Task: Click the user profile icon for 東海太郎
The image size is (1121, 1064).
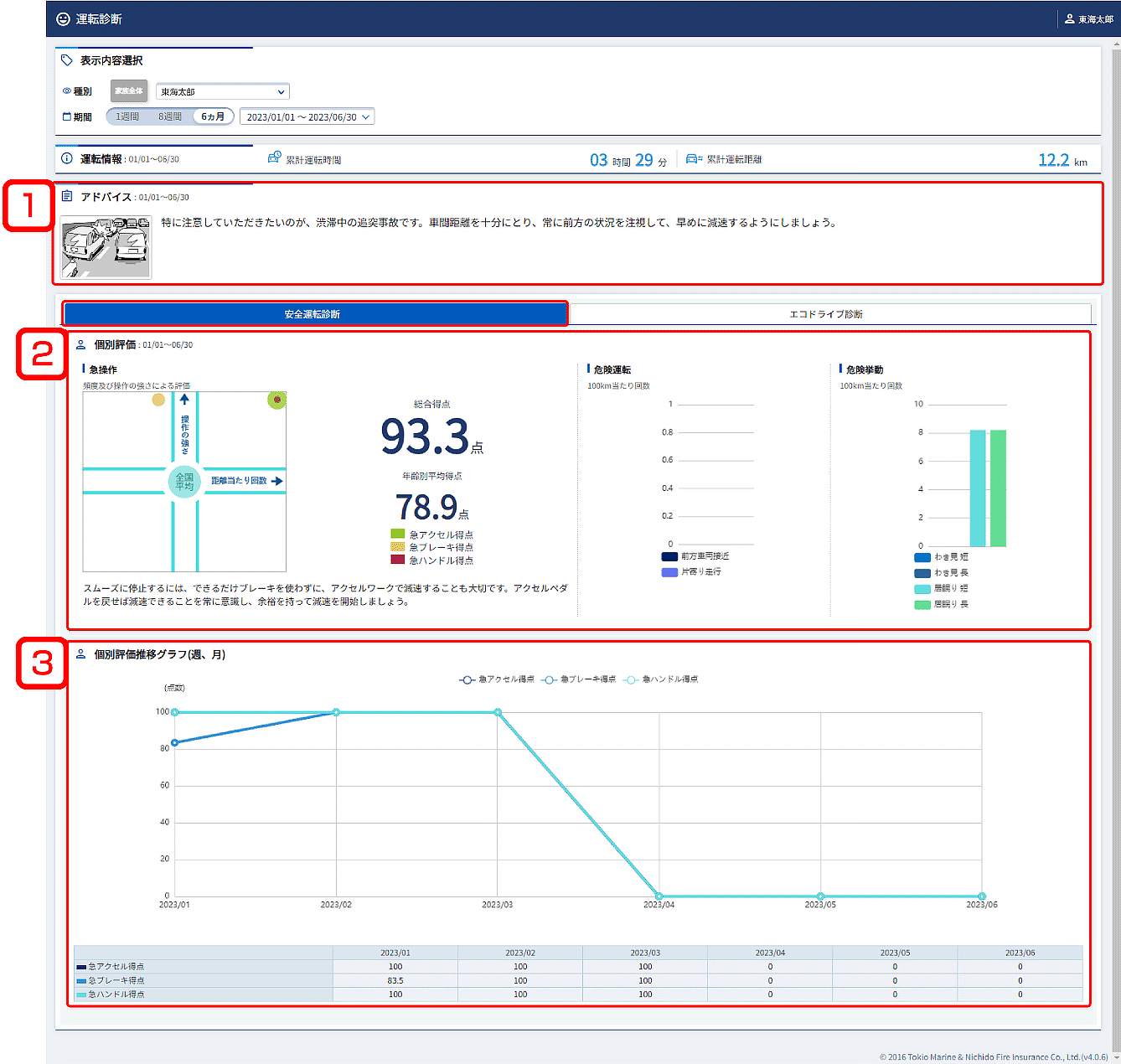Action: click(1069, 18)
